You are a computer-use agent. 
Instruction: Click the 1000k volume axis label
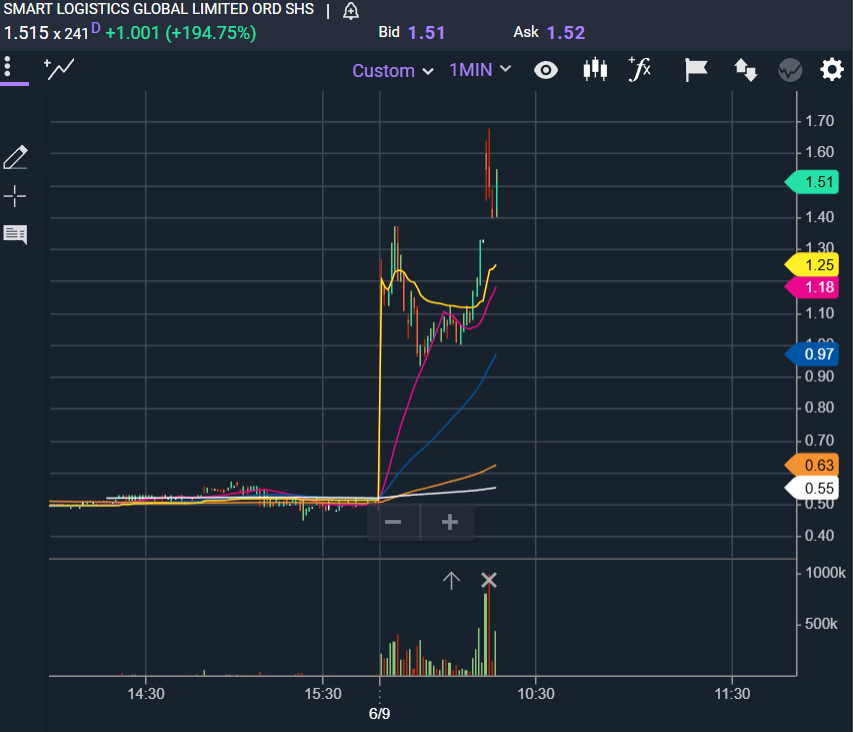pyautogui.click(x=825, y=573)
